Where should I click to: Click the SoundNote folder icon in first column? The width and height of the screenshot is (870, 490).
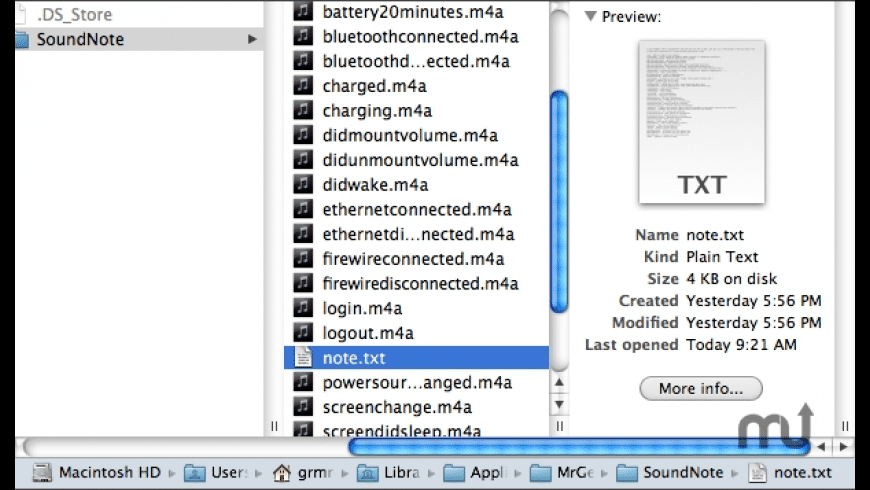coord(22,39)
